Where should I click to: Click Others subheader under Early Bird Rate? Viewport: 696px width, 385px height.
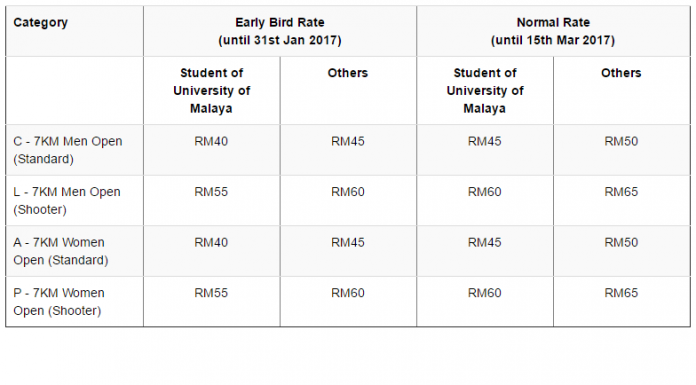pyautogui.click(x=348, y=73)
